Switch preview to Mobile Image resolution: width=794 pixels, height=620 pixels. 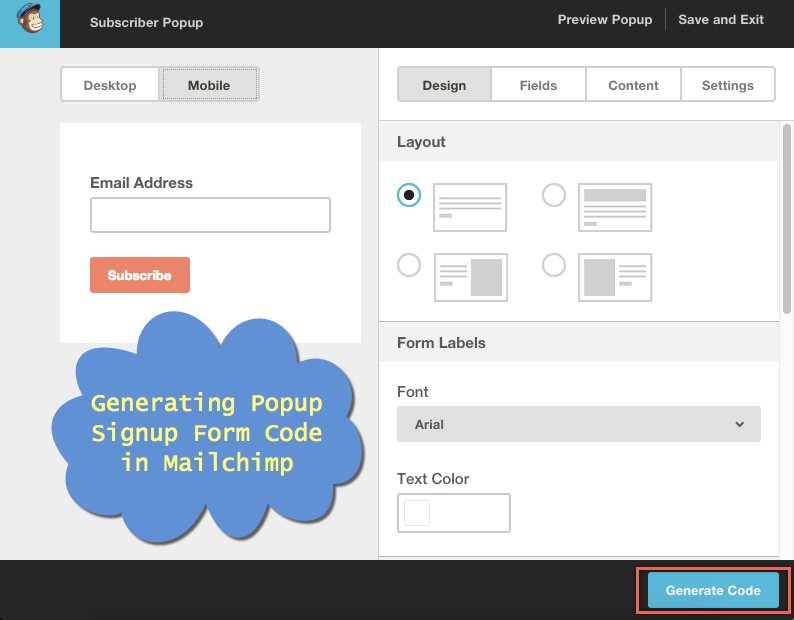click(x=209, y=85)
